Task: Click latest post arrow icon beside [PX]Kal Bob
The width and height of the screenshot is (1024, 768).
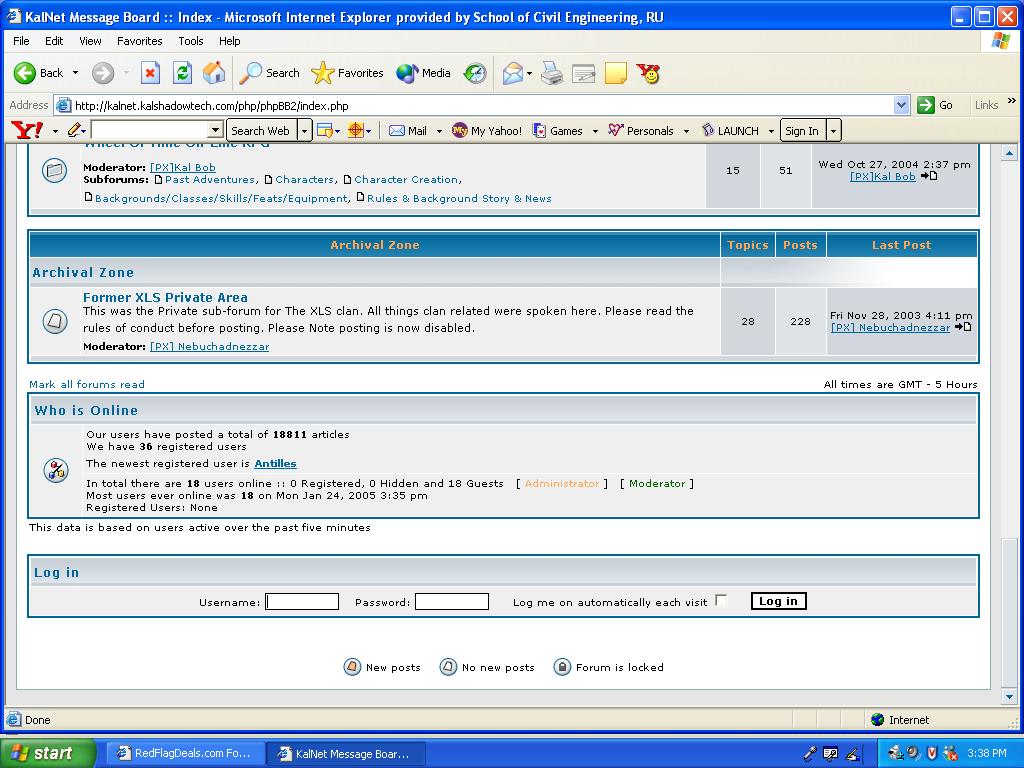Action: point(929,176)
